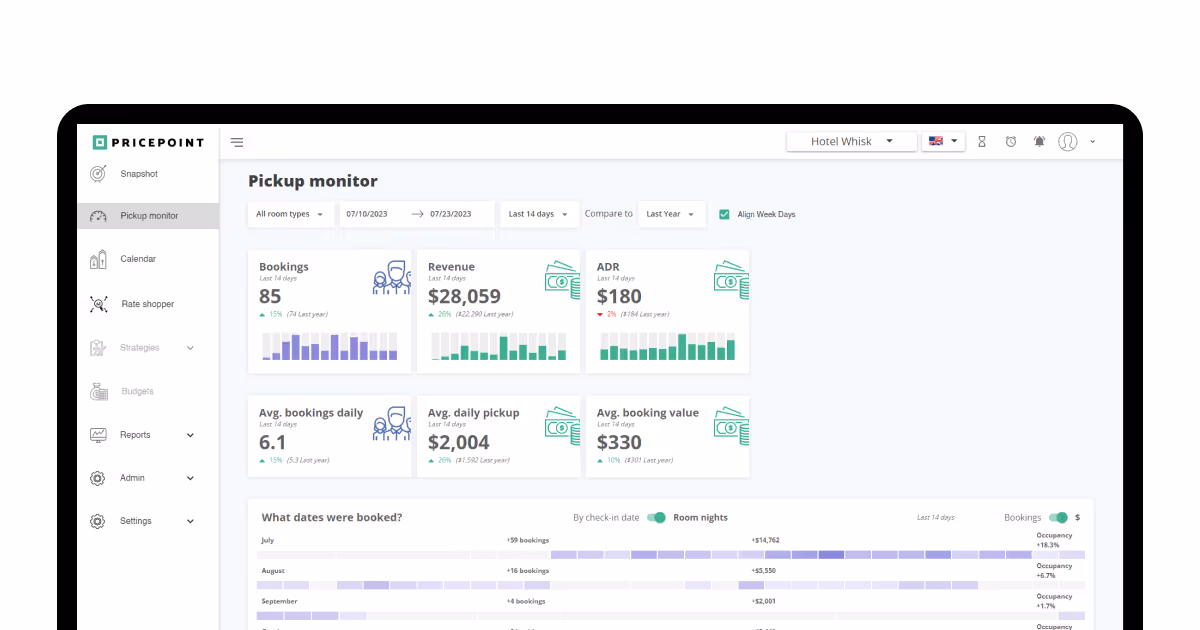
Task: Click the Reports chart icon
Action: point(98,435)
